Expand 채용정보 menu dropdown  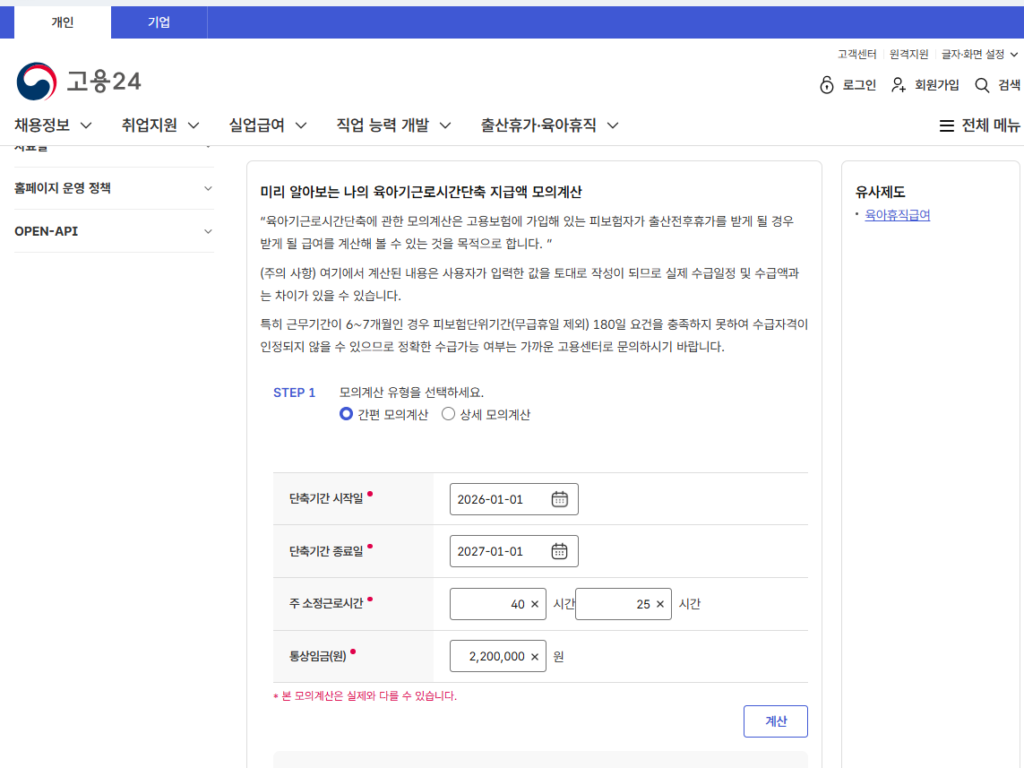point(53,125)
